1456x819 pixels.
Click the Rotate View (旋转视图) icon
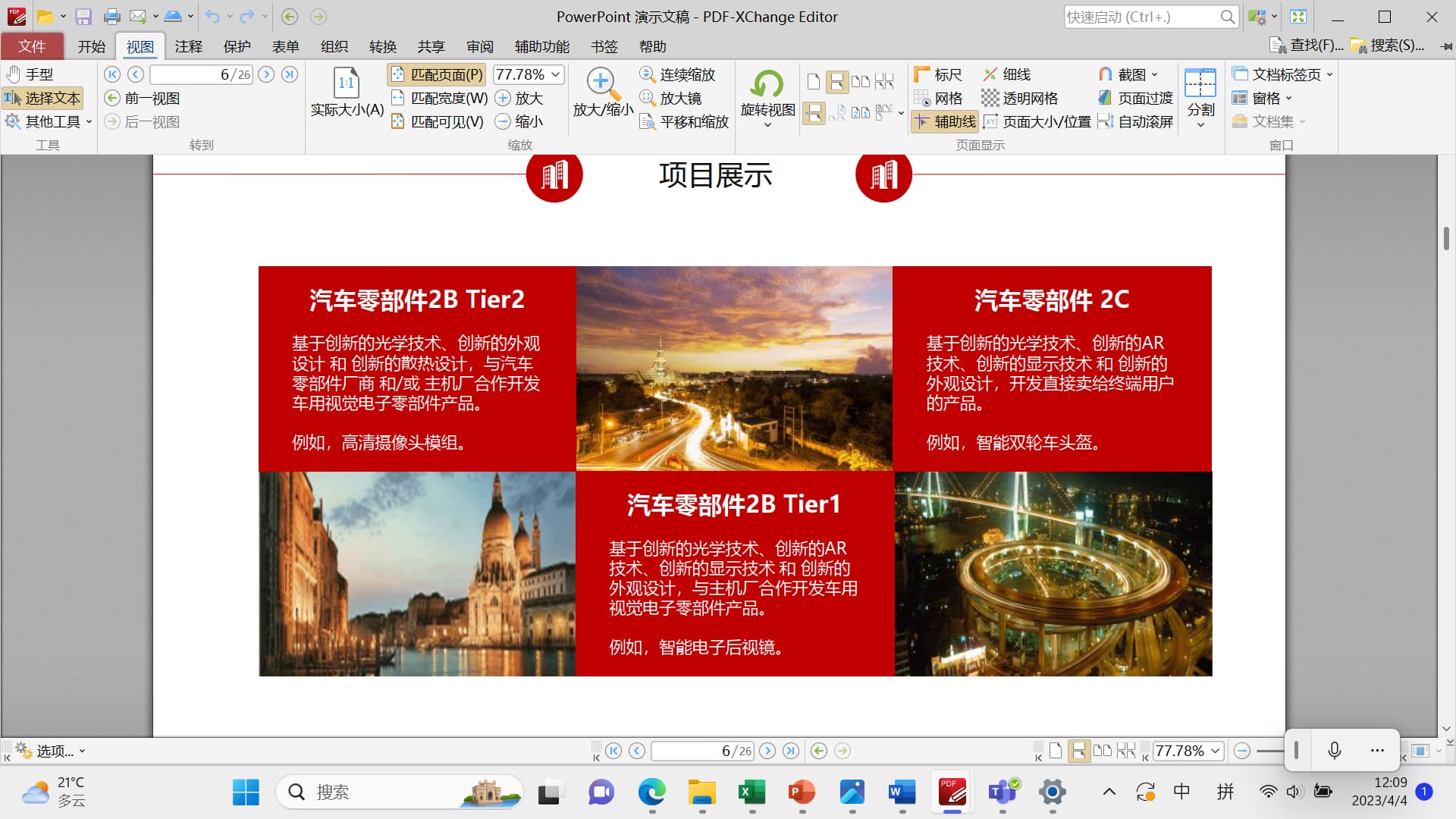pos(767,84)
